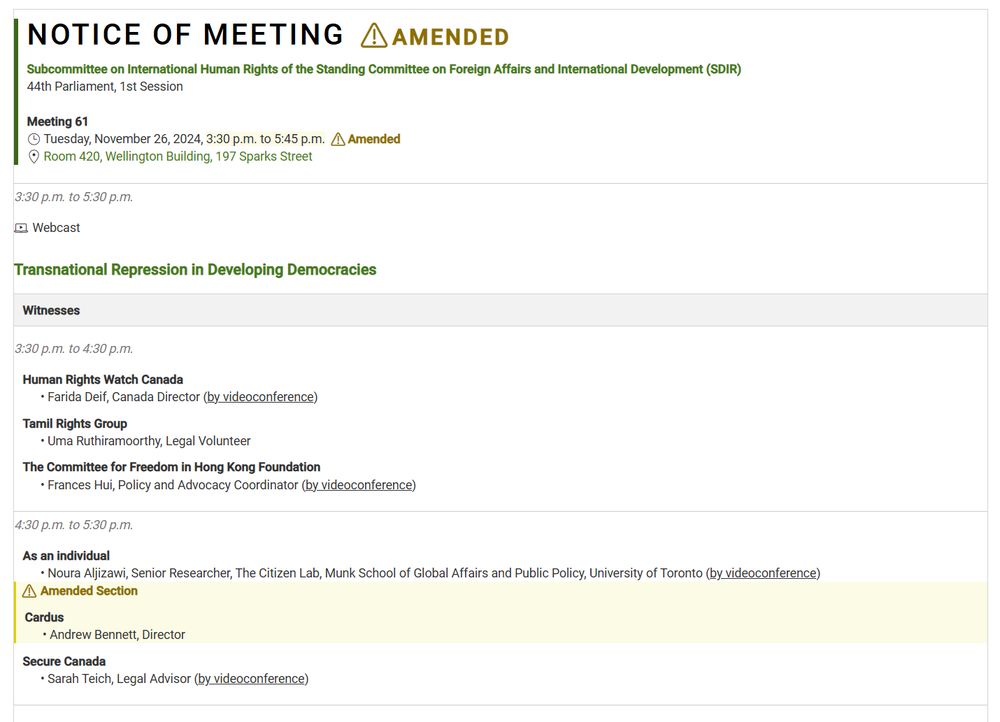1000x722 pixels.
Task: Click the clock icon beside the meeting date
Action: [34, 139]
